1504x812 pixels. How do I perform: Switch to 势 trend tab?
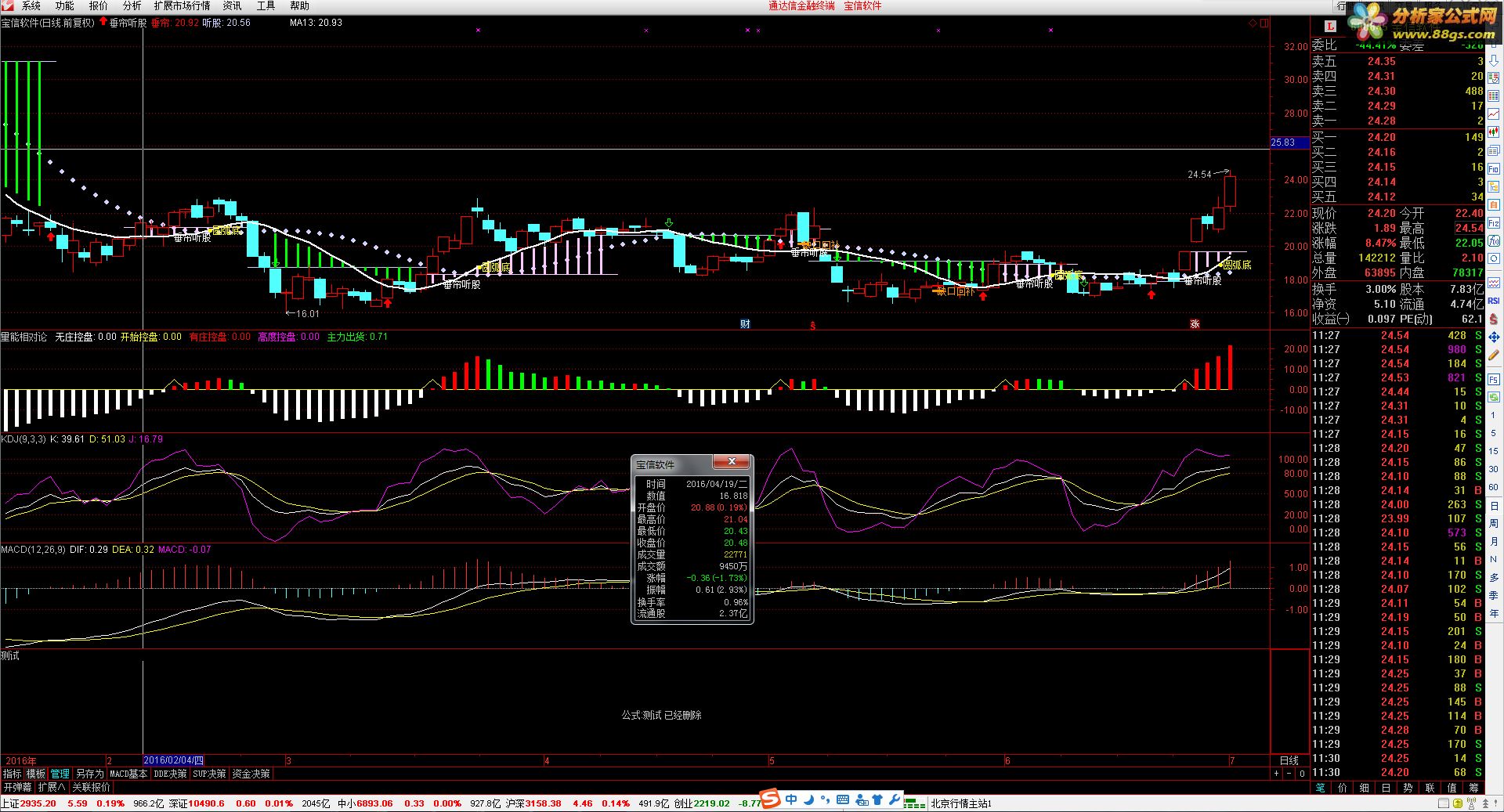pos(1408,787)
